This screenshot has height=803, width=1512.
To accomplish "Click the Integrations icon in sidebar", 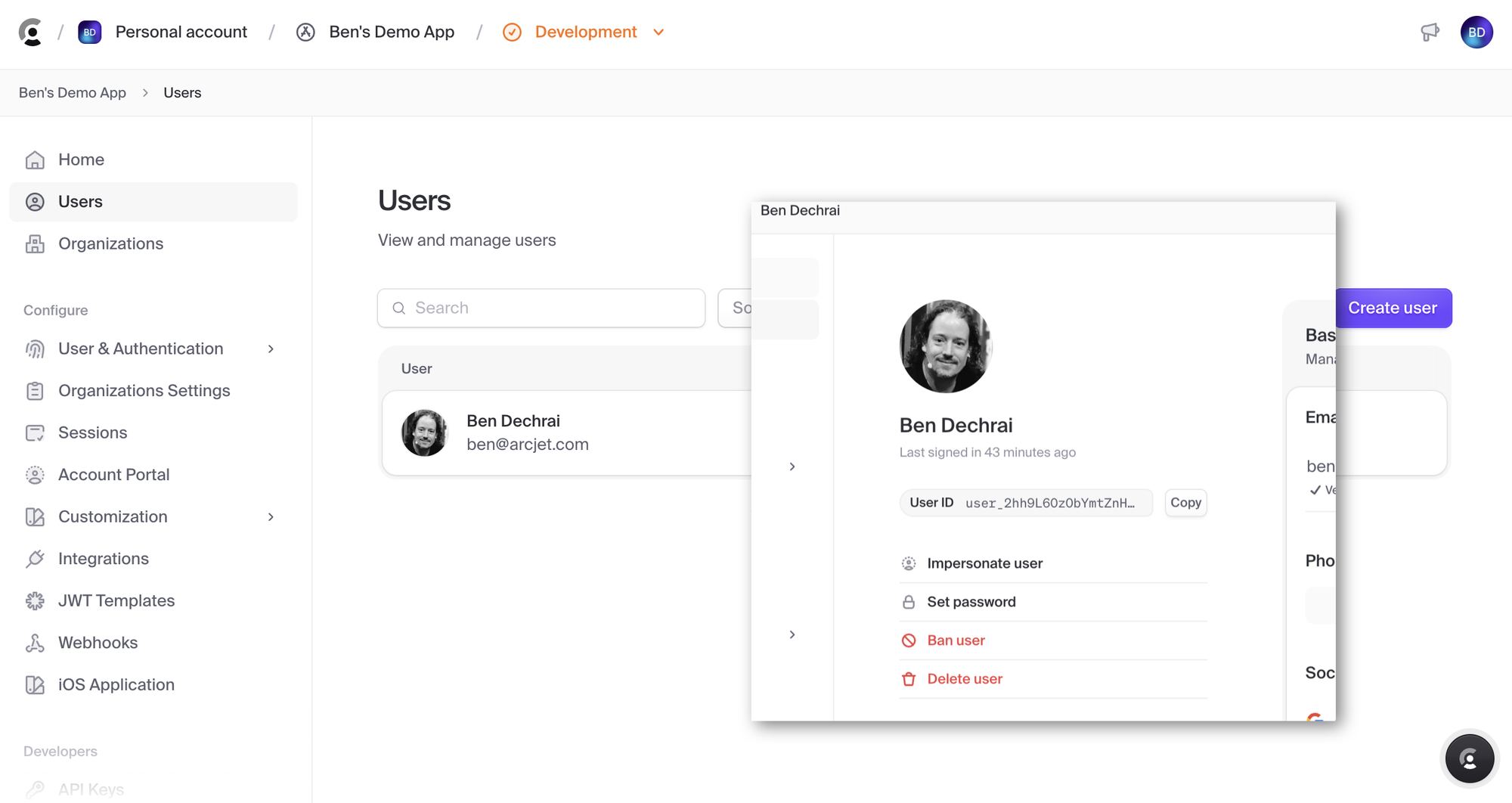I will coord(35,558).
